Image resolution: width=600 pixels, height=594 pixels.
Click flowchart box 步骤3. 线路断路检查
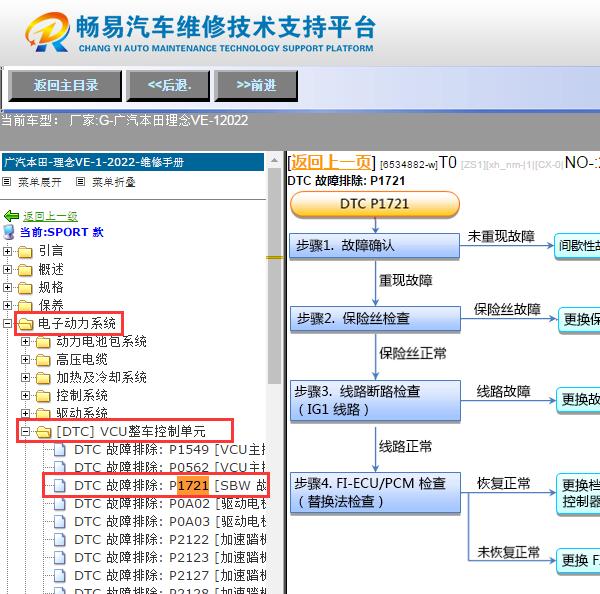[375, 401]
